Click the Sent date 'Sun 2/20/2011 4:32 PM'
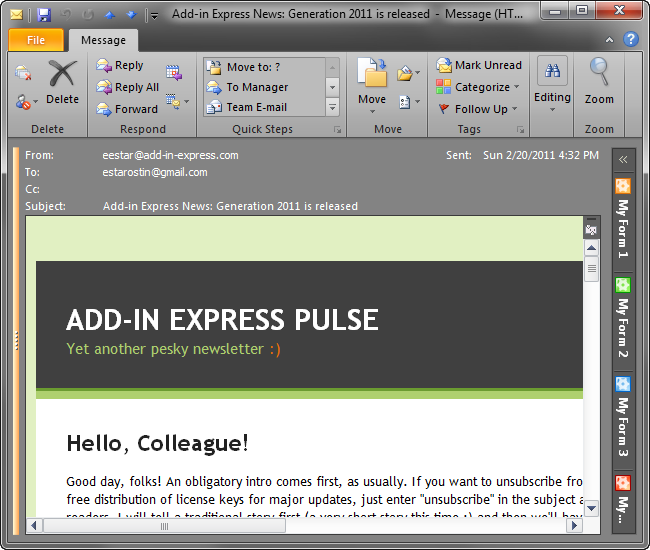This screenshot has width=650, height=550. (541, 155)
